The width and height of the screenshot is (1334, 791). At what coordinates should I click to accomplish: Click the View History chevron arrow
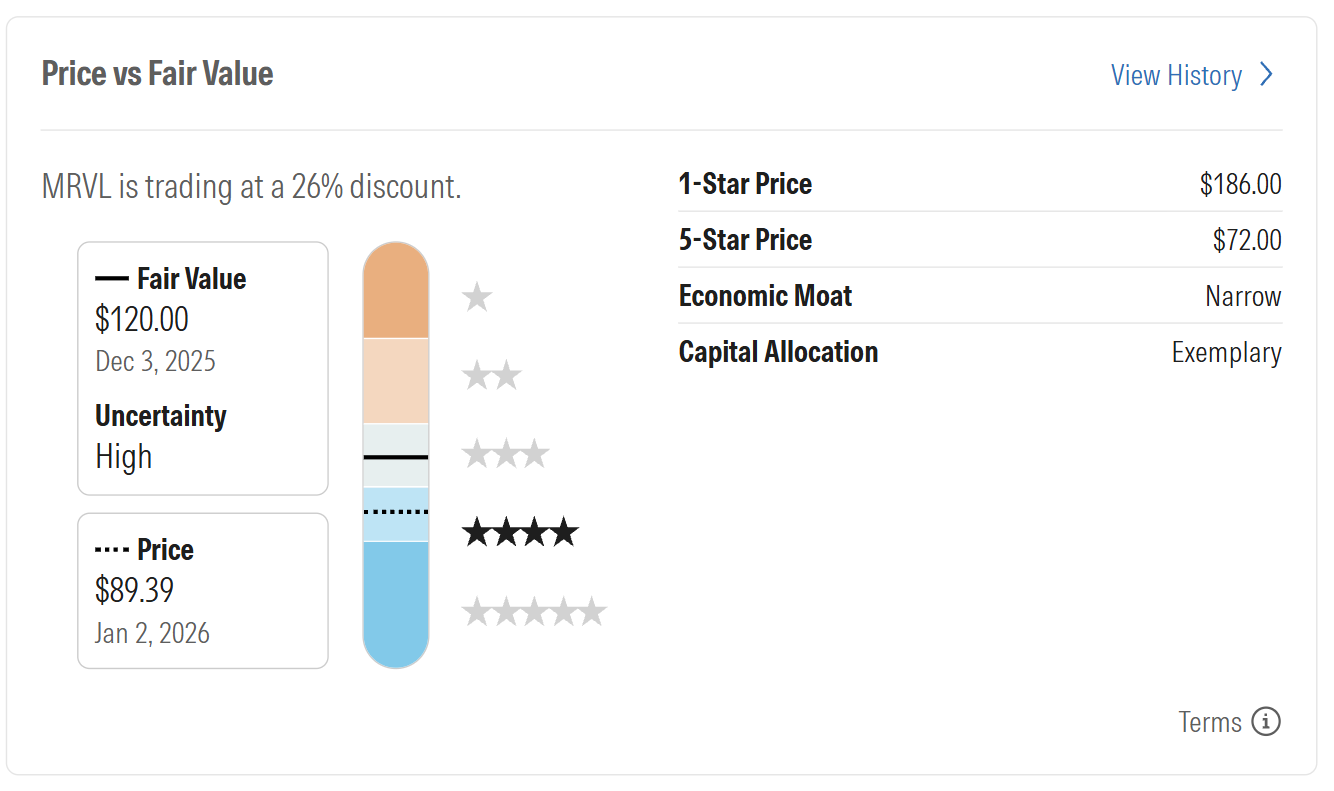point(1266,75)
